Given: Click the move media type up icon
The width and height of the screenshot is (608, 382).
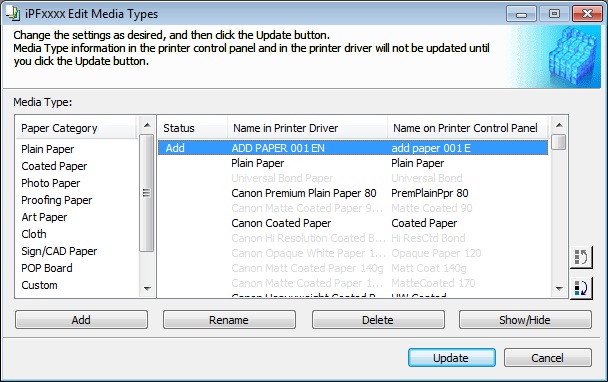Looking at the screenshot, I should [581, 257].
